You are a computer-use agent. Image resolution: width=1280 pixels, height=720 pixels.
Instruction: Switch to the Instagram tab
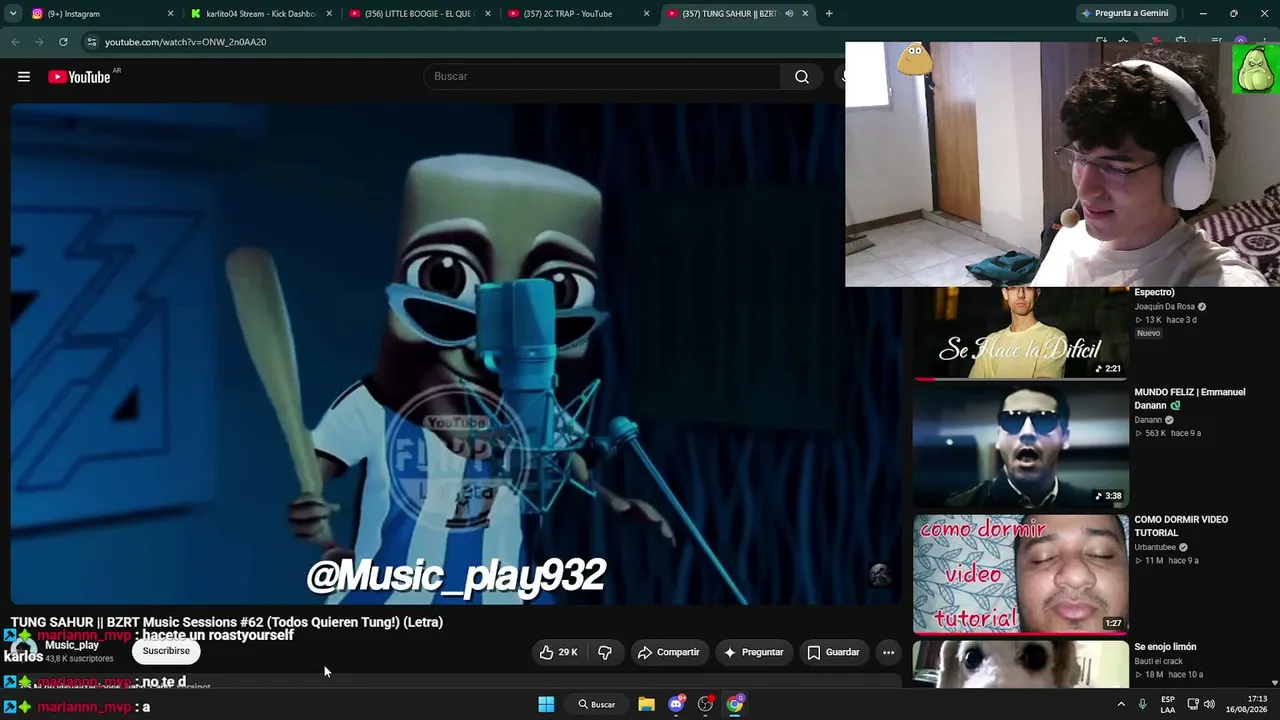103,14
